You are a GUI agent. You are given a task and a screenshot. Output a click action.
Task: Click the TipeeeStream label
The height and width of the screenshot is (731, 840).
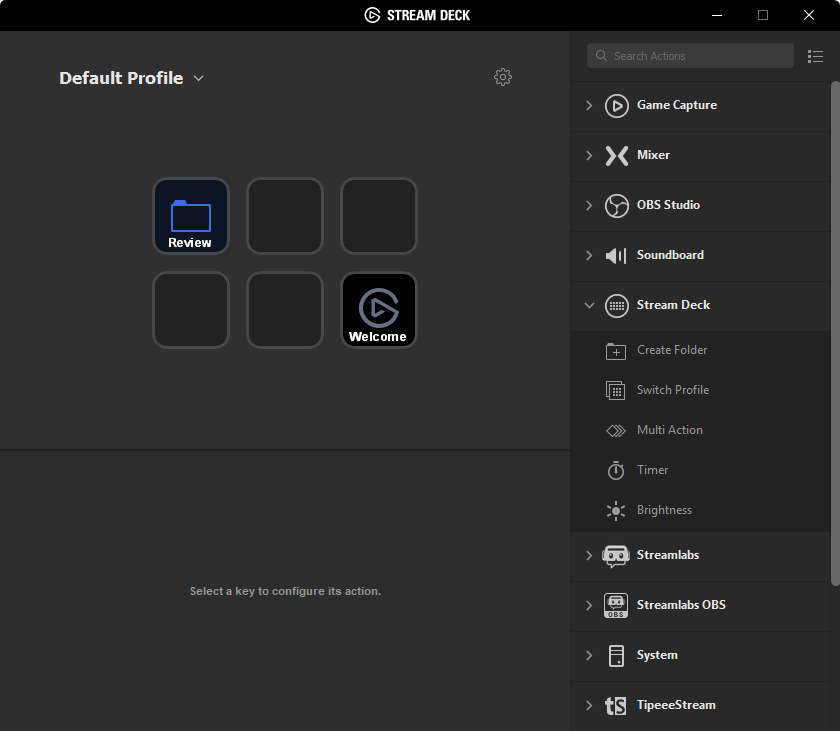coord(676,705)
